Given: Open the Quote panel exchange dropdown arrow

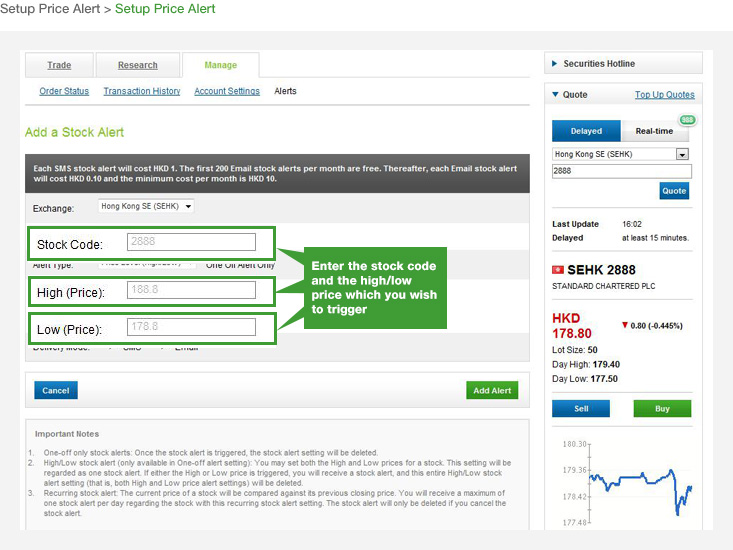Looking at the screenshot, I should point(682,154).
